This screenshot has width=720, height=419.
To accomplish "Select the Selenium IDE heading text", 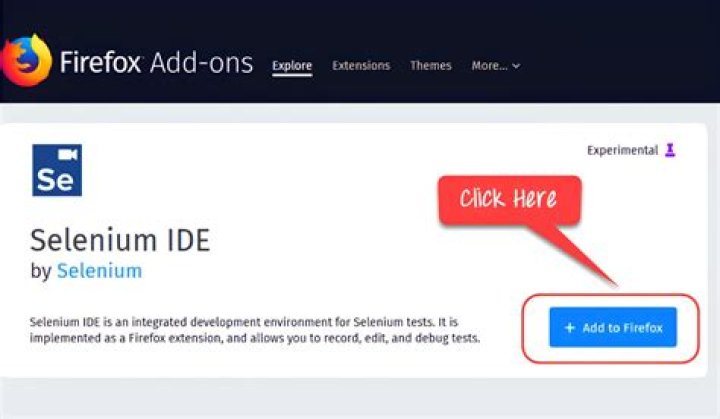I will tap(120, 240).
